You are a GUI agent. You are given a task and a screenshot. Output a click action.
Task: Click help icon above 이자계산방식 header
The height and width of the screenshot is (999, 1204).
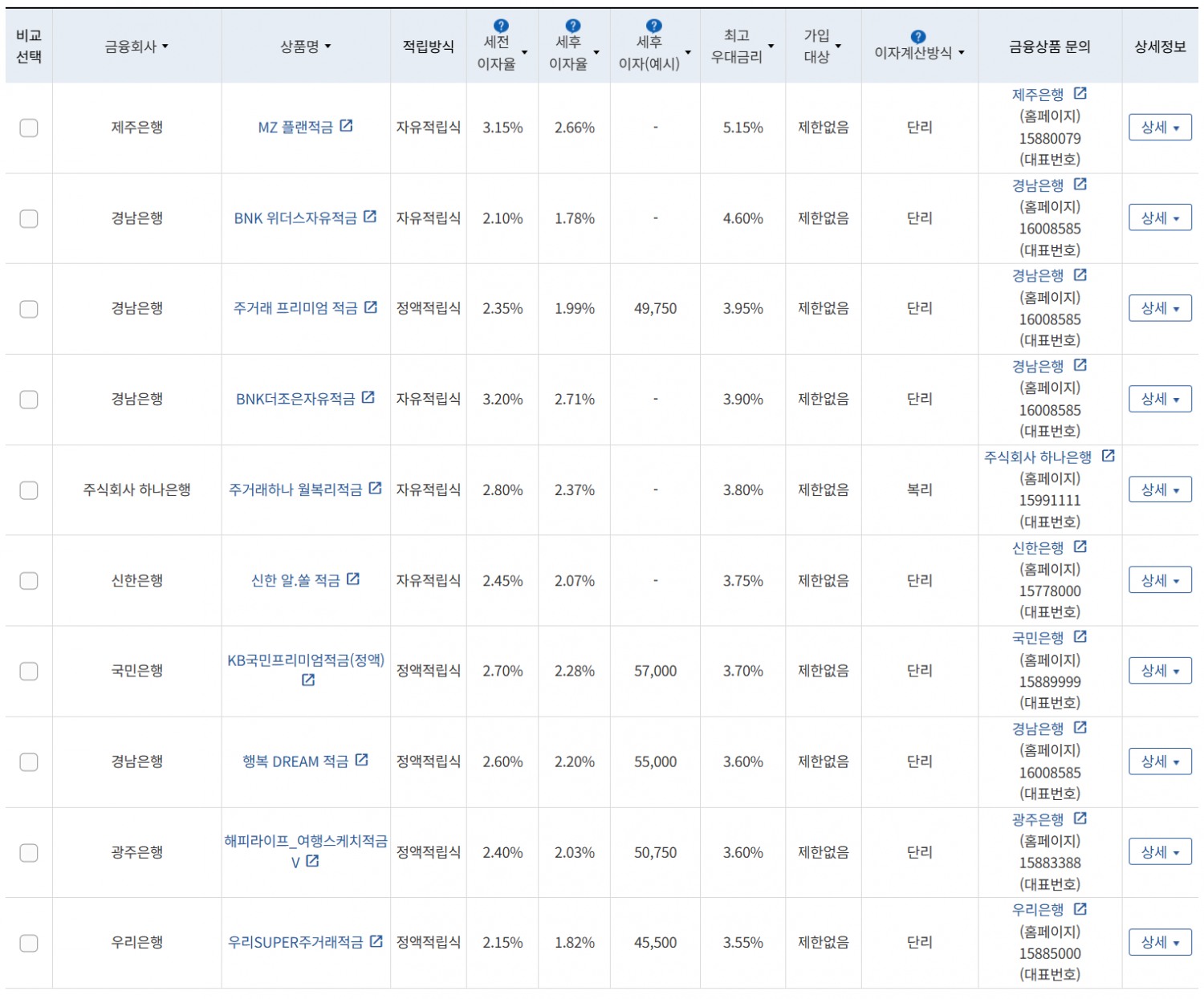[918, 37]
